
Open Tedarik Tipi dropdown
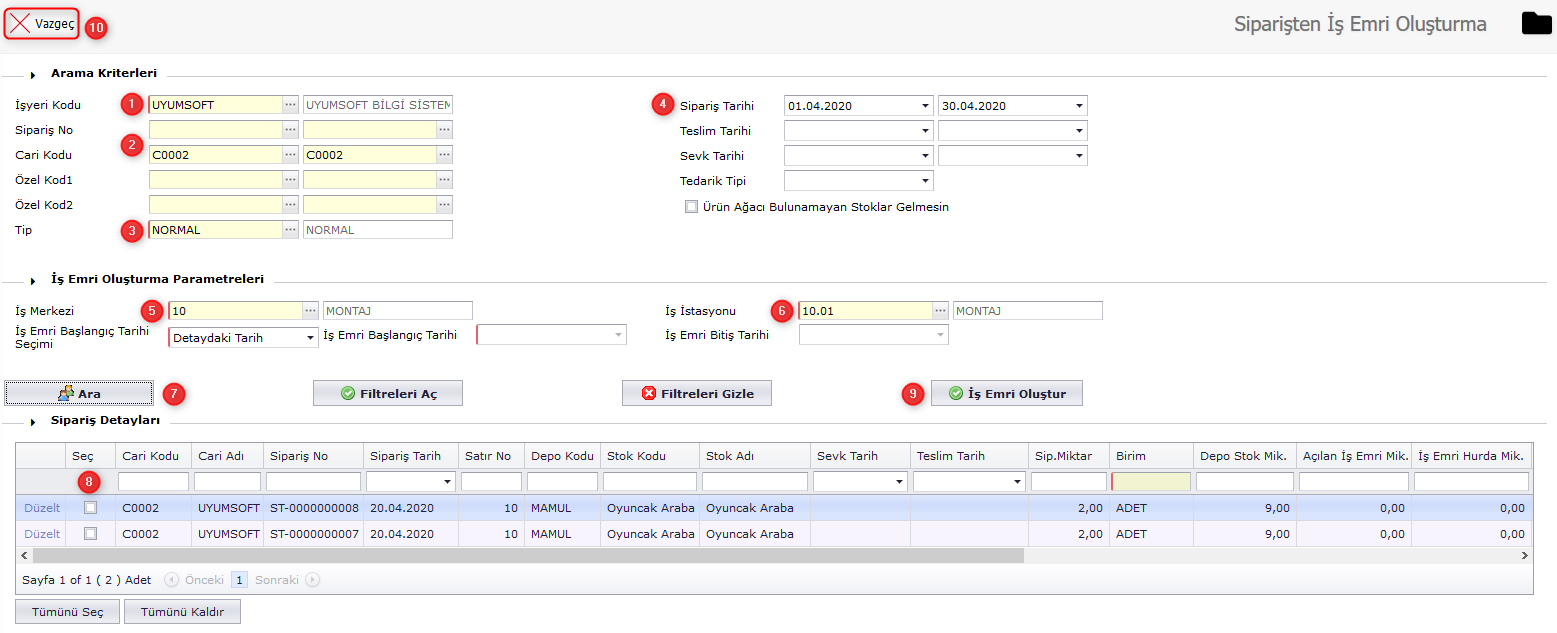pos(925,181)
